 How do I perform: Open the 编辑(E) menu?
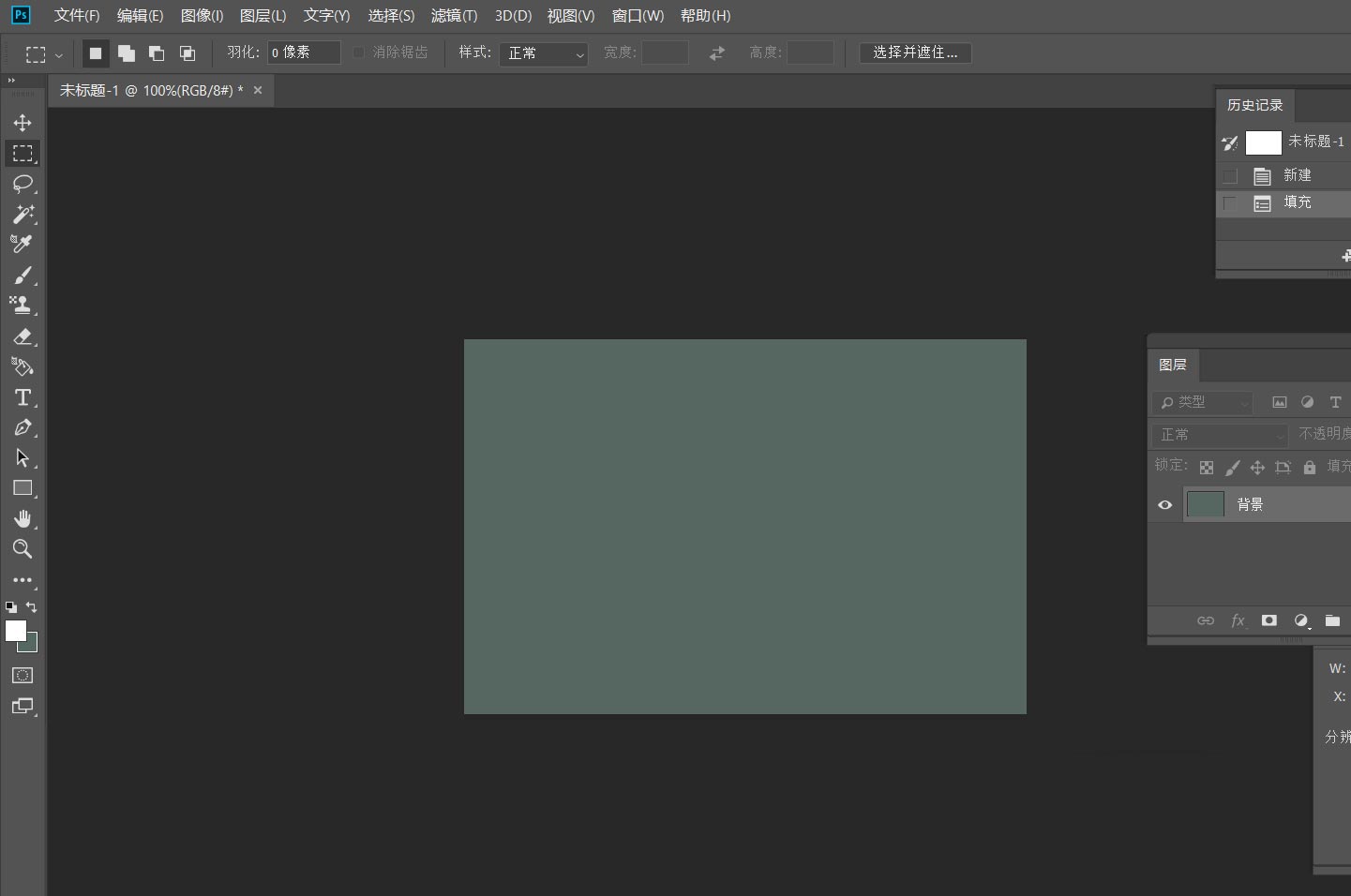[140, 16]
